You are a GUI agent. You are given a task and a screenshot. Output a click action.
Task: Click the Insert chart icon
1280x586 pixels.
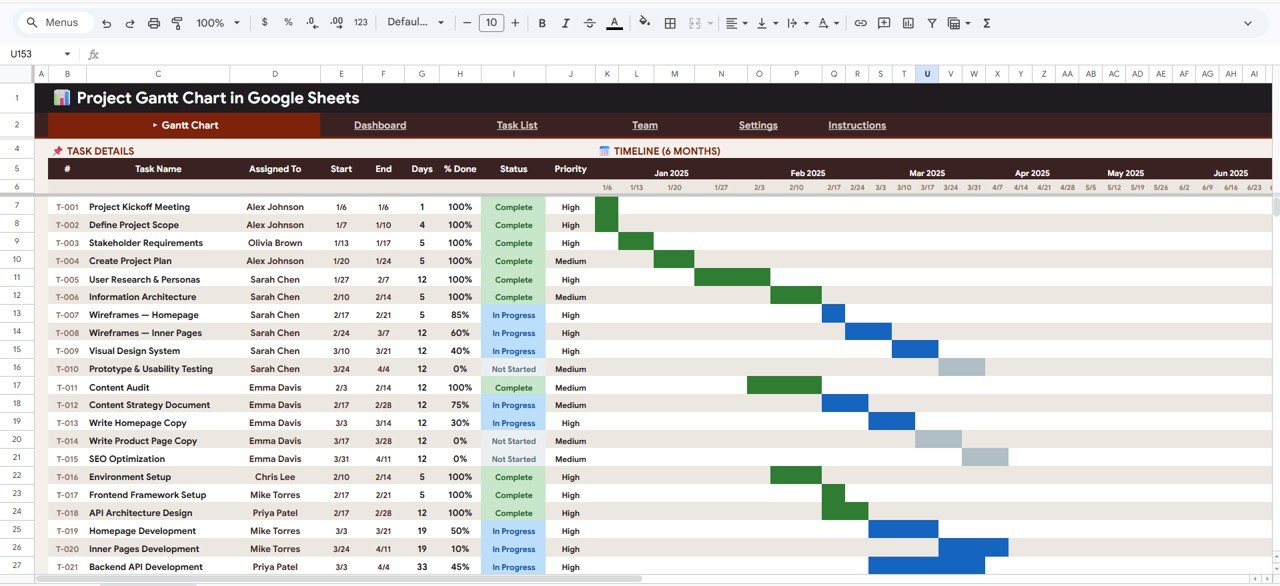click(x=907, y=22)
